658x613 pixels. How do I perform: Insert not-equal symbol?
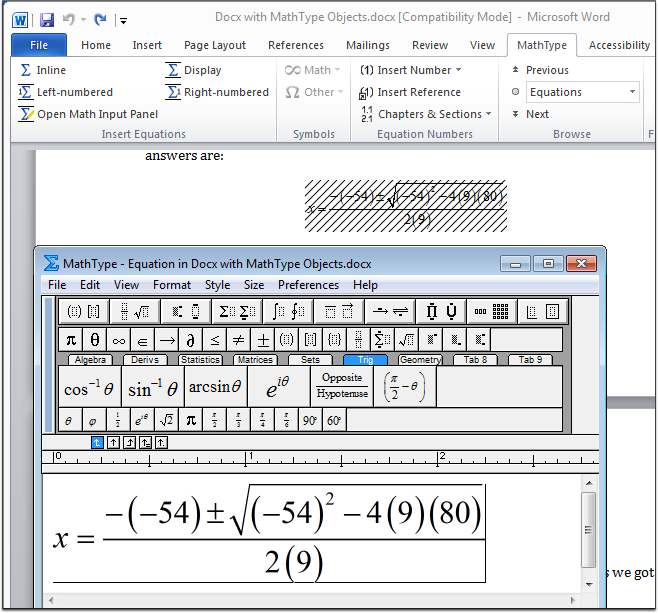coord(238,339)
